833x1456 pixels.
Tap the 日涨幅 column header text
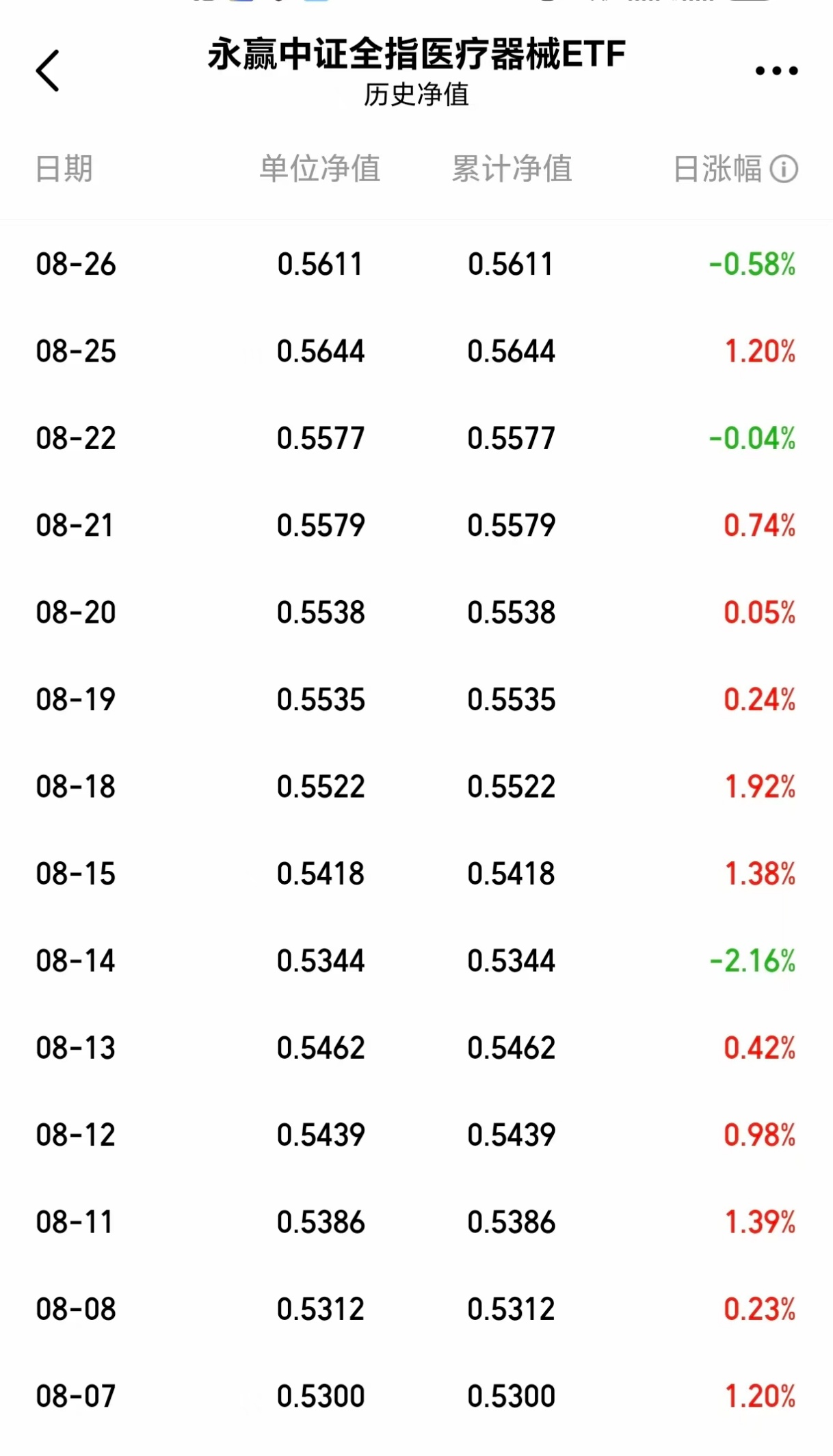click(717, 169)
